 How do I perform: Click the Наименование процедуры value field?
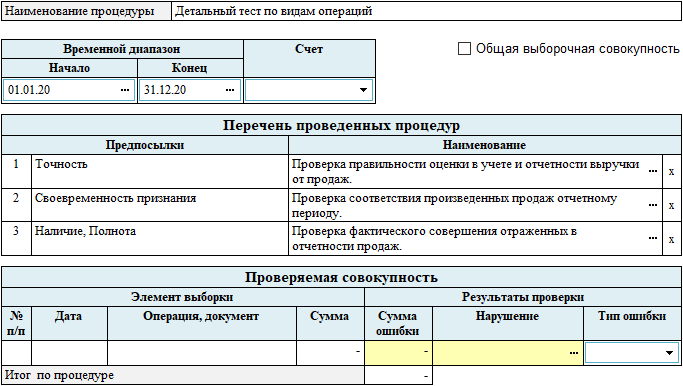426,11
